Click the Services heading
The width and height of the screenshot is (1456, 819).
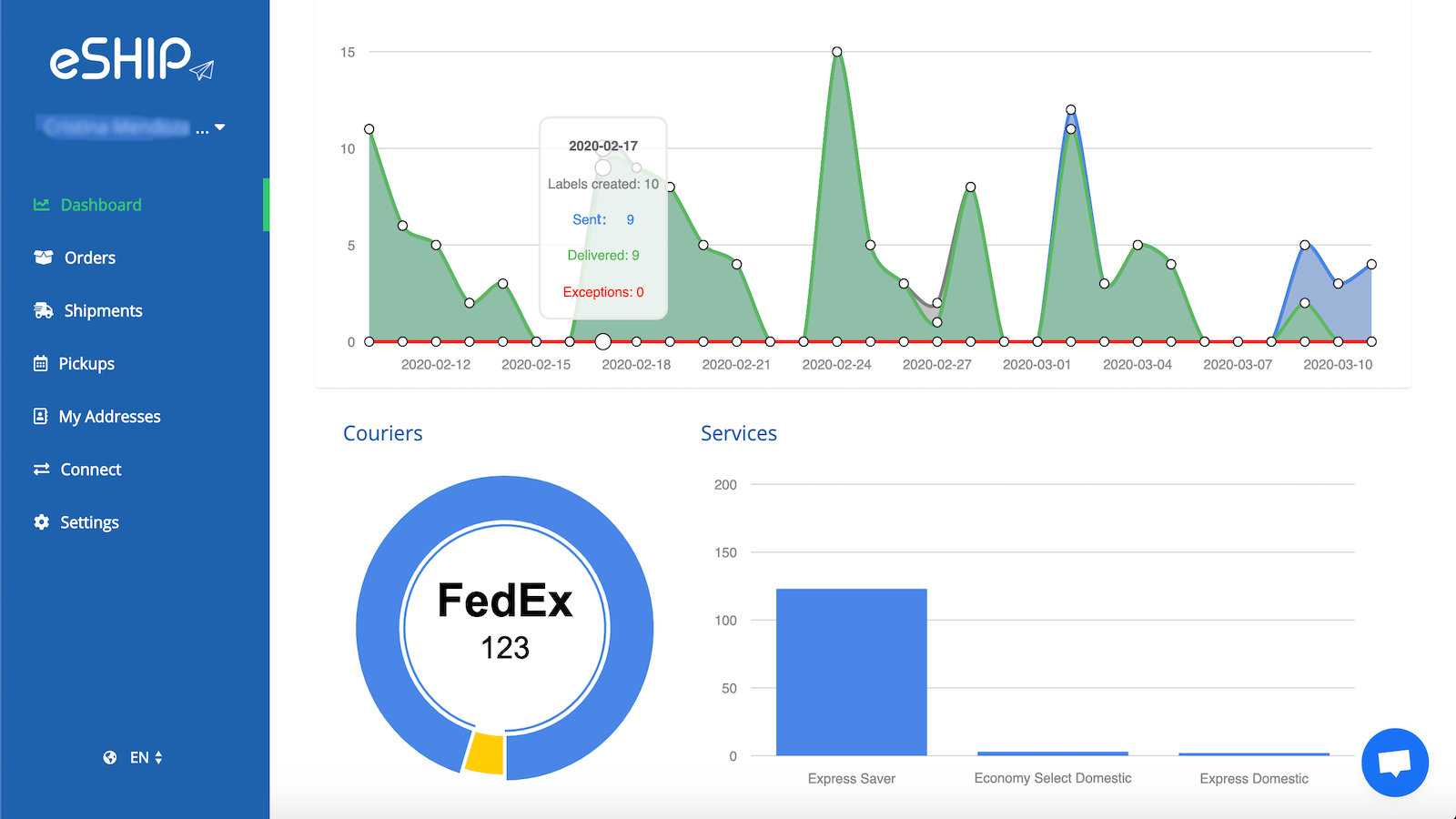point(739,433)
